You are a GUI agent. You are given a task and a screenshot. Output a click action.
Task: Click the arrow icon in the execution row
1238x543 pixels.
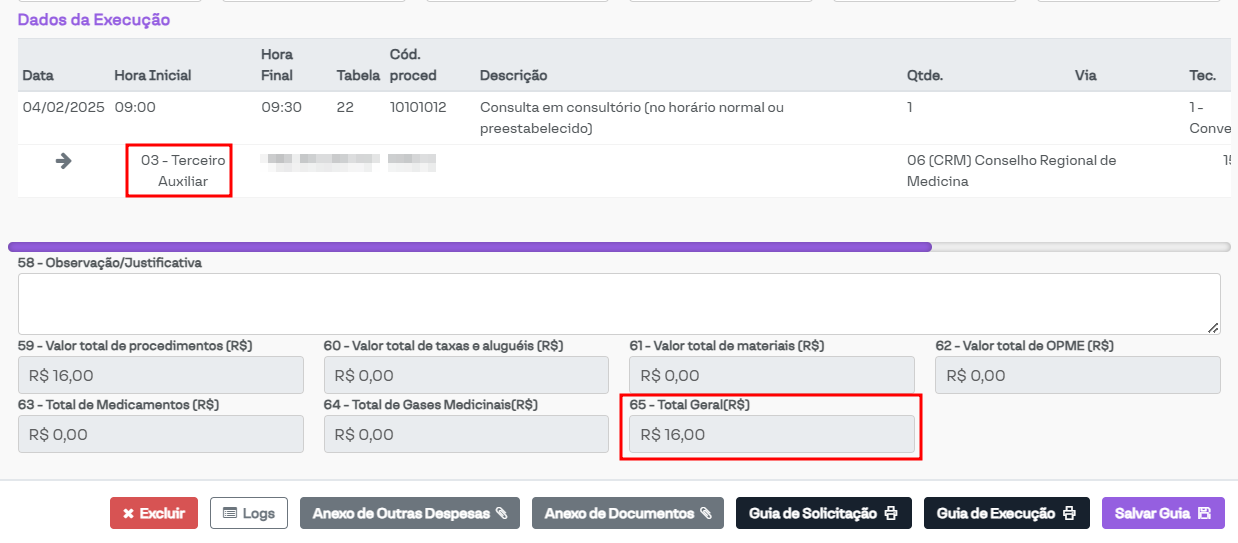click(x=63, y=161)
